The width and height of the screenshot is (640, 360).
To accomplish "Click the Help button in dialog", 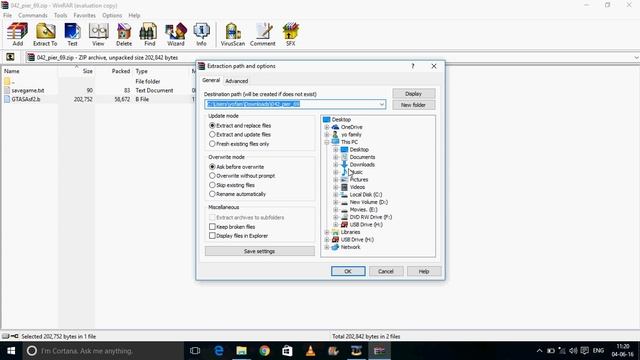I will (424, 271).
